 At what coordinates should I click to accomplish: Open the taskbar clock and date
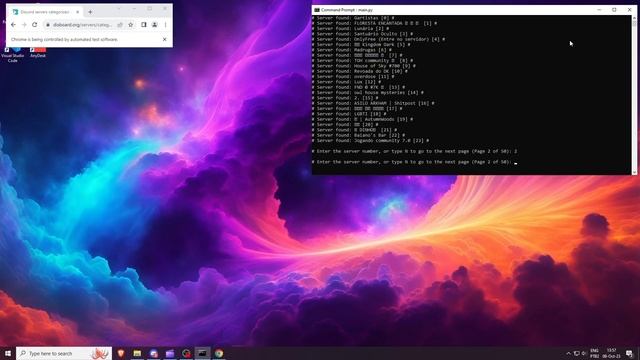611,353
